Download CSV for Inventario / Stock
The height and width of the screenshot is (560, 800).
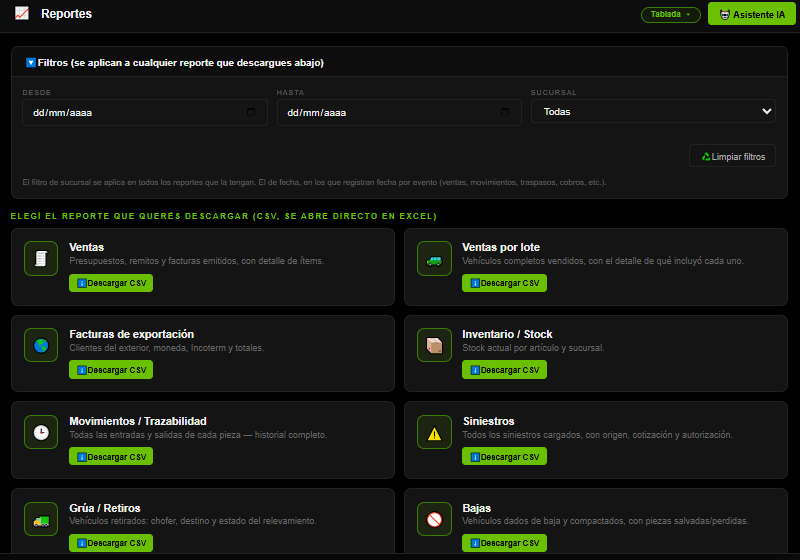click(504, 370)
